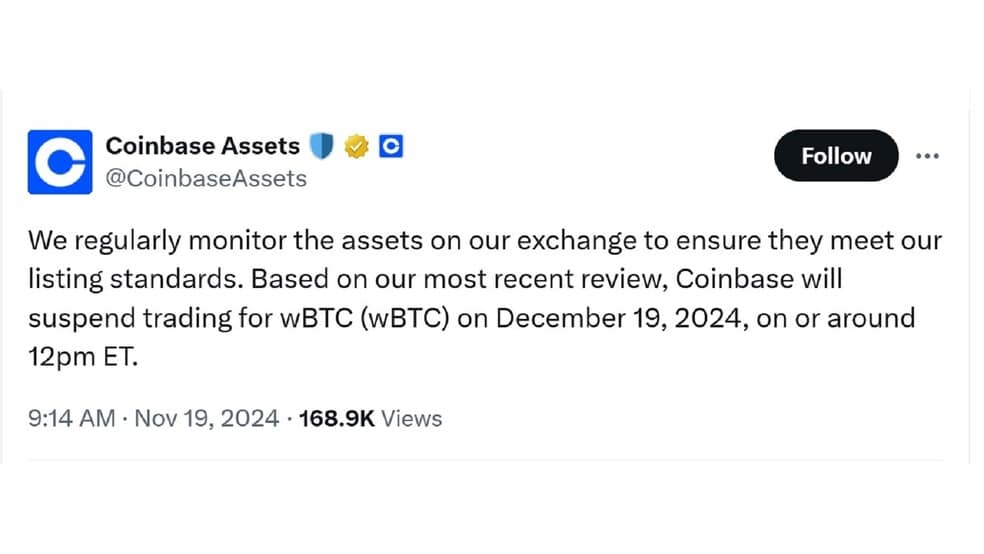Click the blue shield badge beside the name
The height and width of the screenshot is (554, 984).
321,146
